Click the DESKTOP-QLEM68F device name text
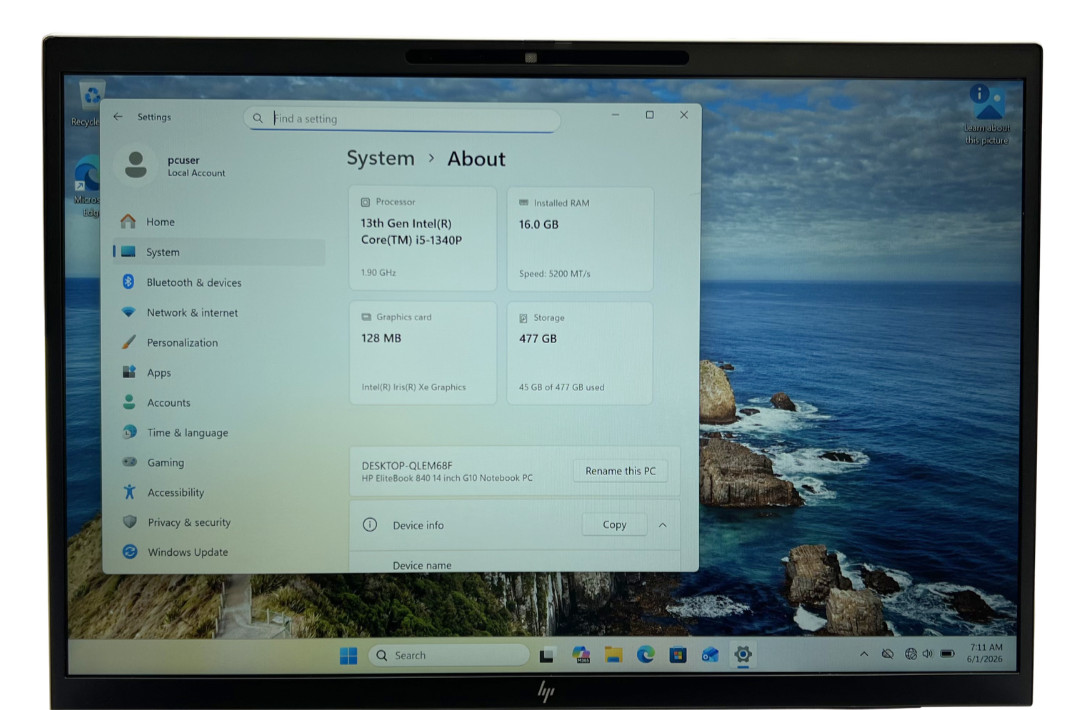Image resolution: width=1080 pixels, height=710 pixels. (407, 466)
